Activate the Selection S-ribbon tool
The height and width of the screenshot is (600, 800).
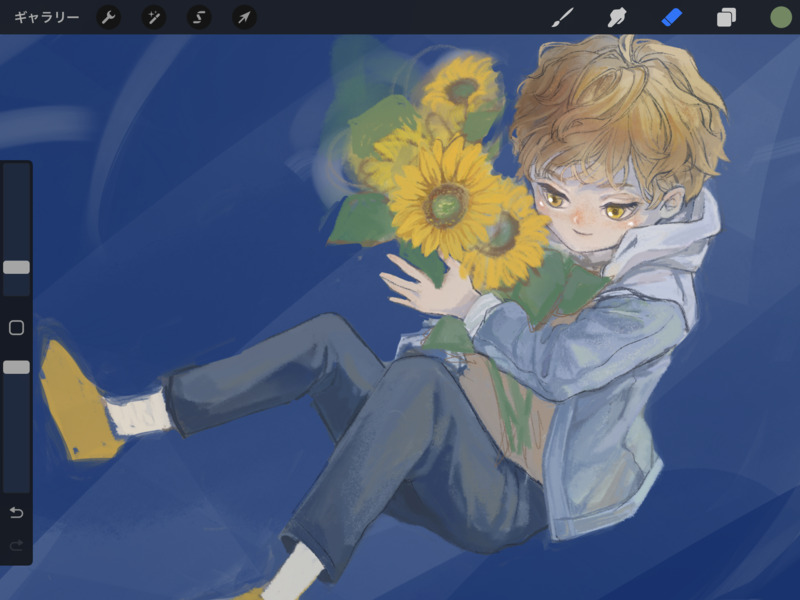tap(199, 17)
